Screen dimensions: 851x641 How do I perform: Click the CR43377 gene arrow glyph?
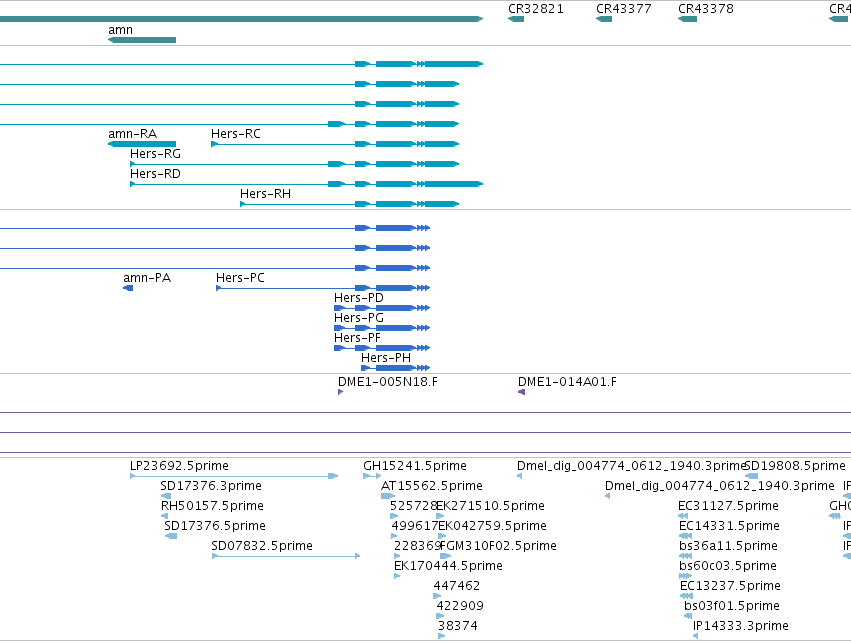click(604, 19)
